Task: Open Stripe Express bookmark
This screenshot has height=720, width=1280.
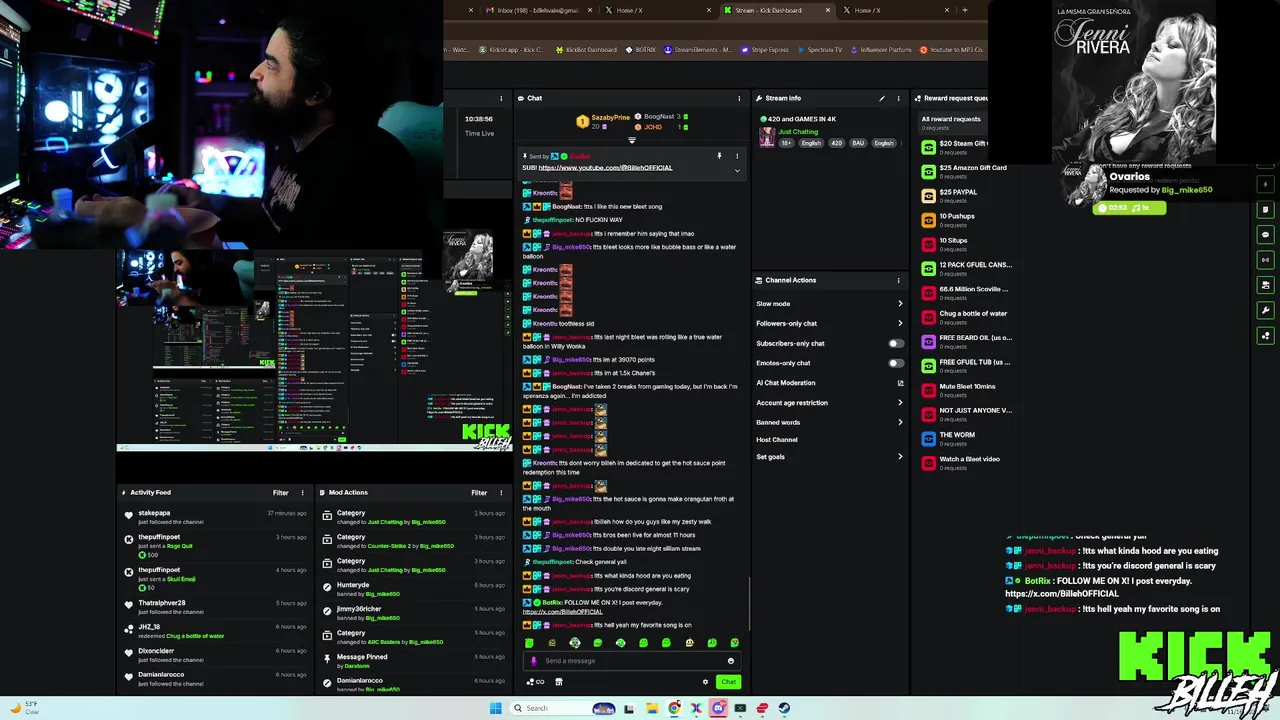Action: pos(765,49)
